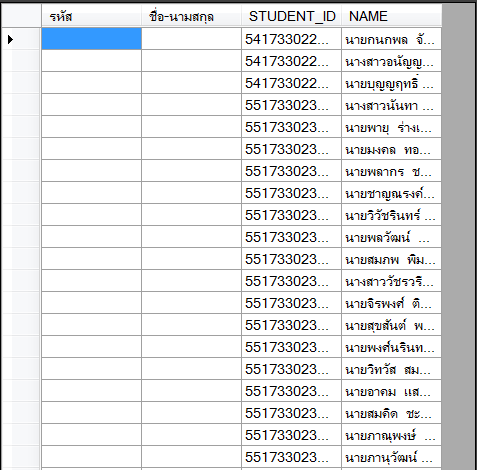Select name cell นายพายุ ร่างเ...
Viewport: 477px width, 470px height.
[391, 127]
